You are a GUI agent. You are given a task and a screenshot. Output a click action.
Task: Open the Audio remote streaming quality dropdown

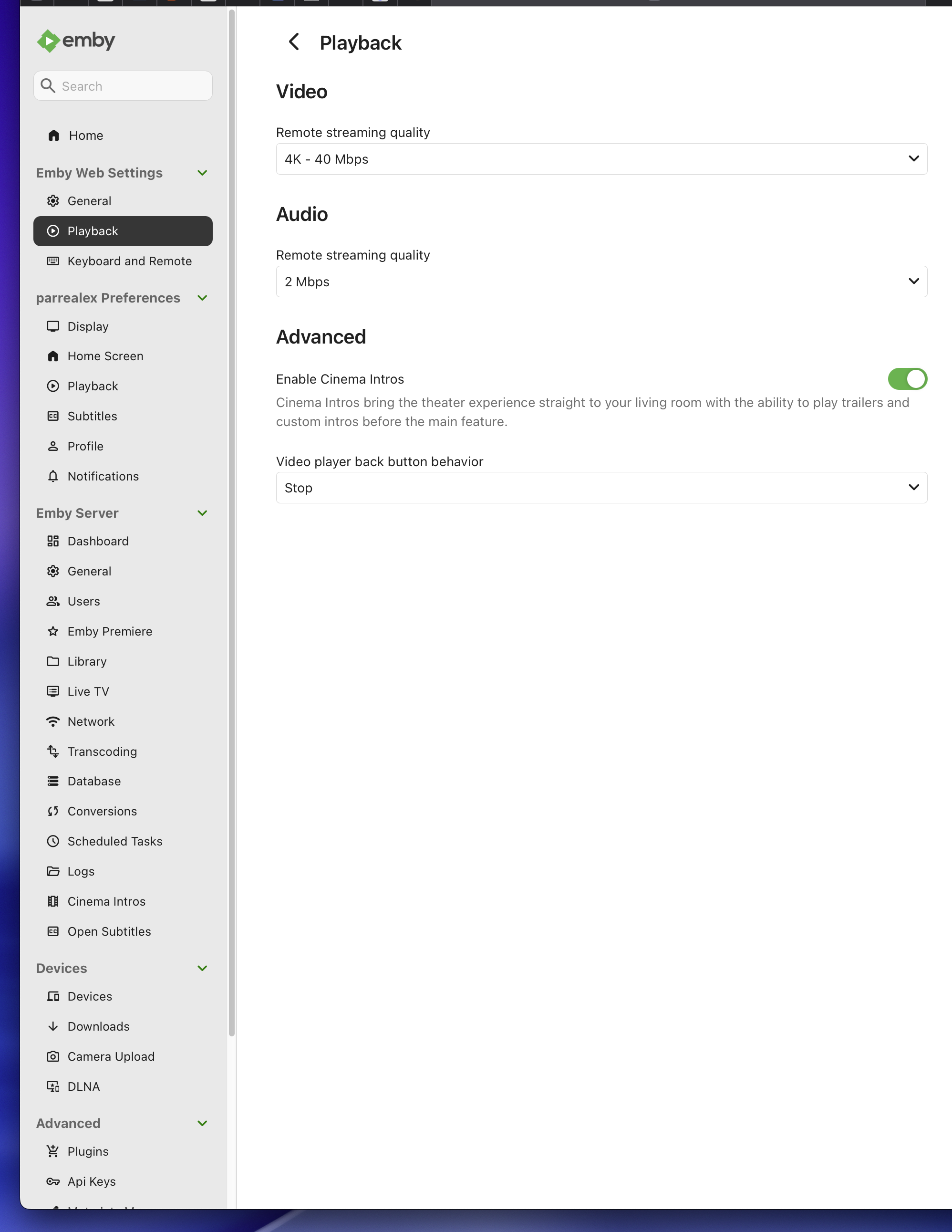click(601, 282)
